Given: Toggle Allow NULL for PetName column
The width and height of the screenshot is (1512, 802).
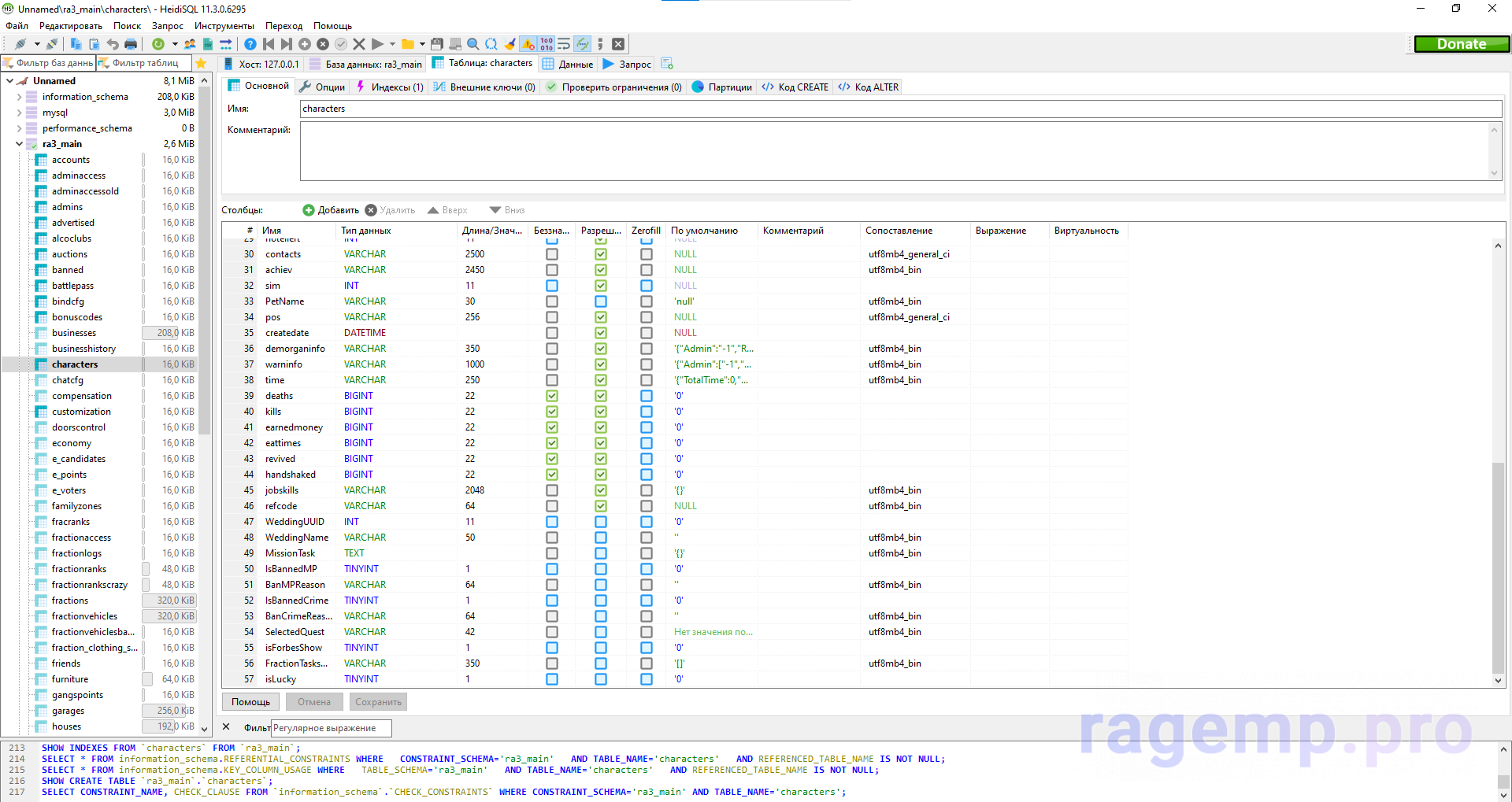Looking at the screenshot, I should [601, 301].
